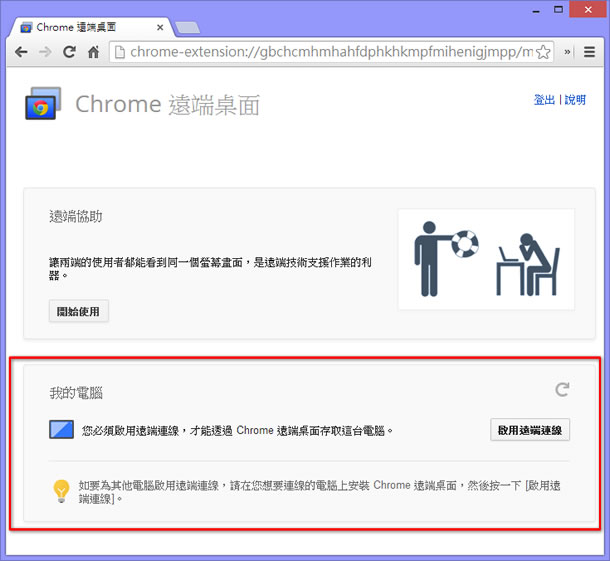Click the lightbulb tip icon
610x561 pixels.
tap(61, 491)
